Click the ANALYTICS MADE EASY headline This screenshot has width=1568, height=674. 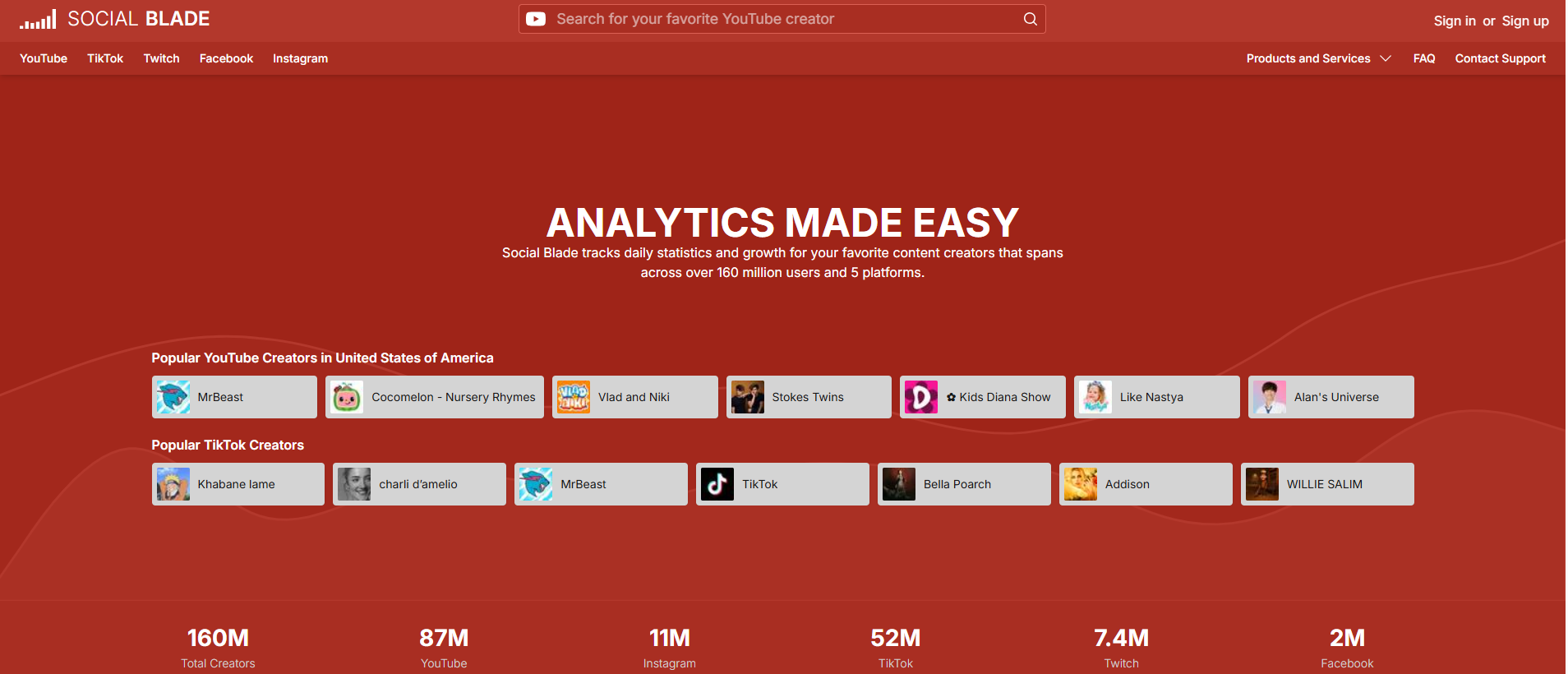[x=782, y=223]
